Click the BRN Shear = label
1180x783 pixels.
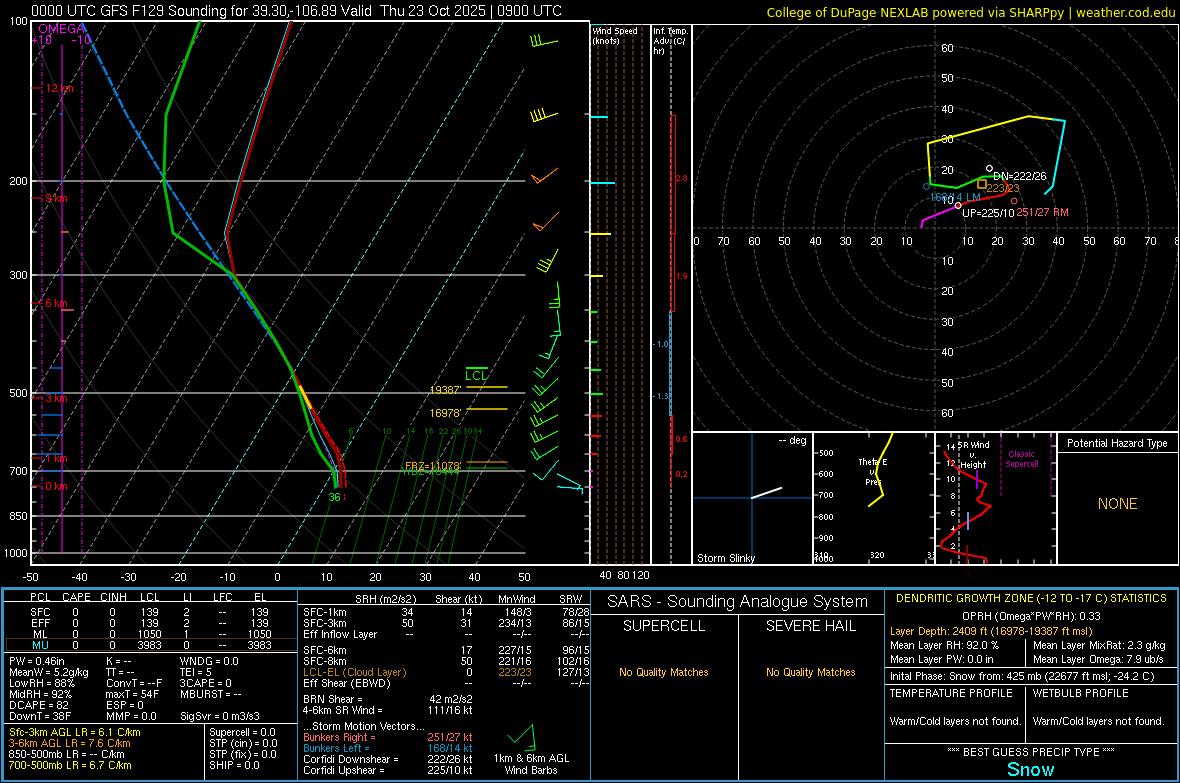[x=332, y=699]
